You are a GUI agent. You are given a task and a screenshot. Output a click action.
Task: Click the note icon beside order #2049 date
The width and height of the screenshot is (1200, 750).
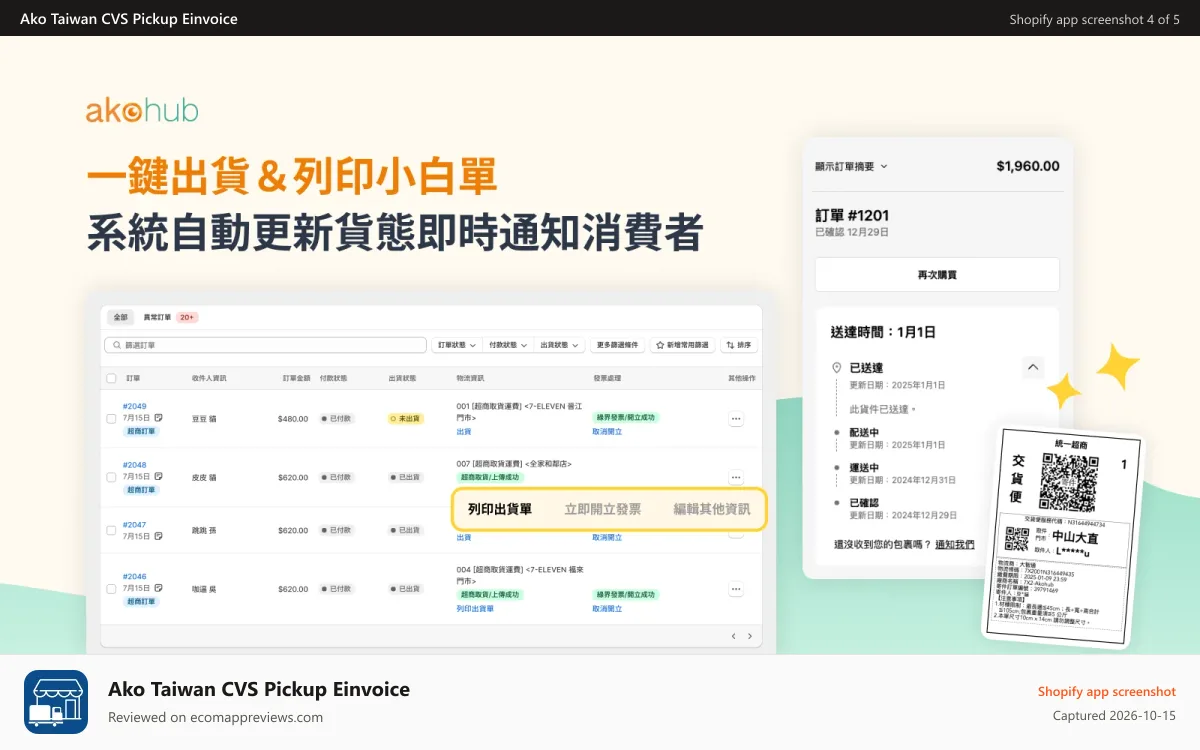point(158,418)
